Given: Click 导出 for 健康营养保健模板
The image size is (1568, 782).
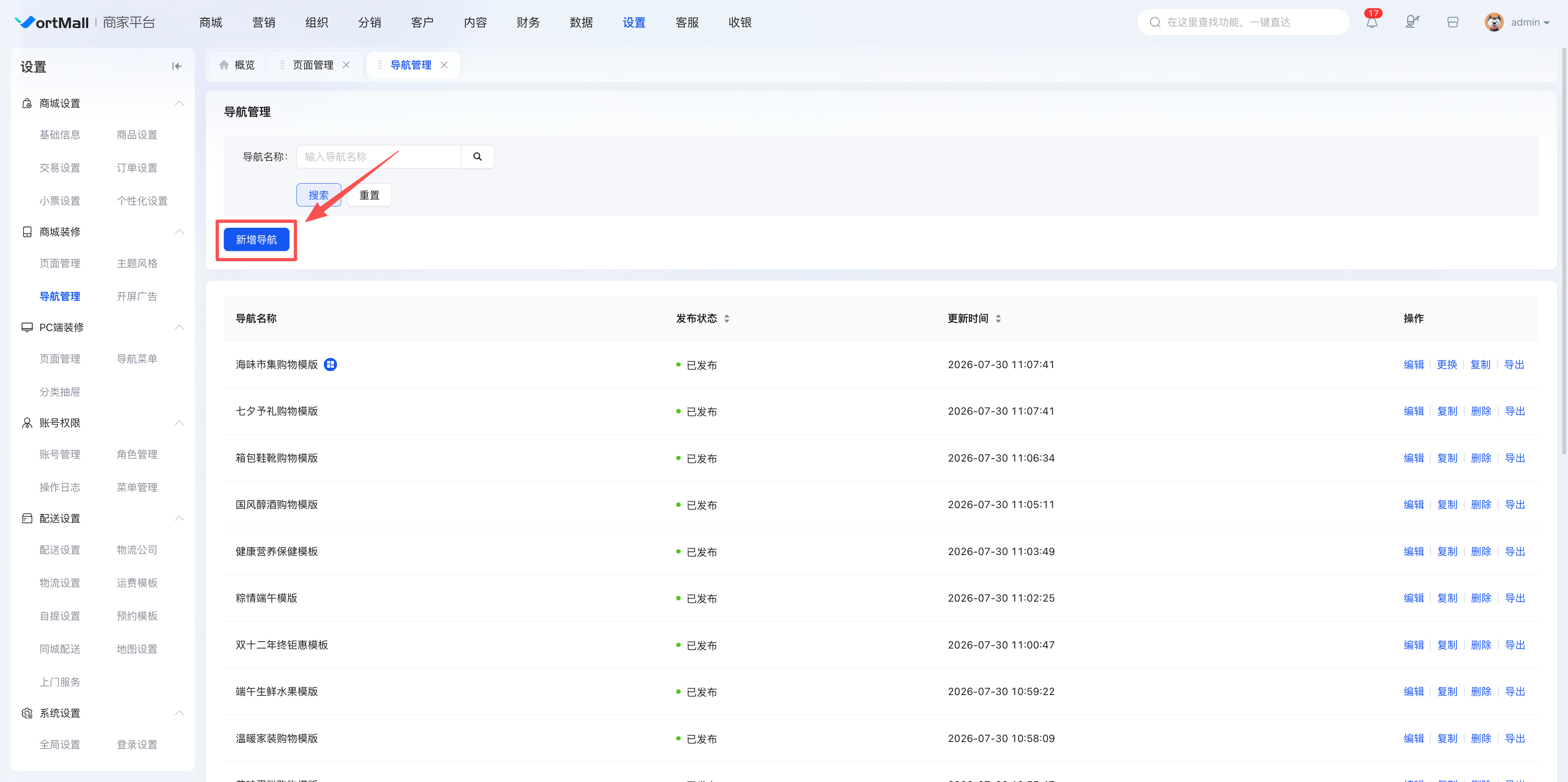Looking at the screenshot, I should coord(1515,551).
